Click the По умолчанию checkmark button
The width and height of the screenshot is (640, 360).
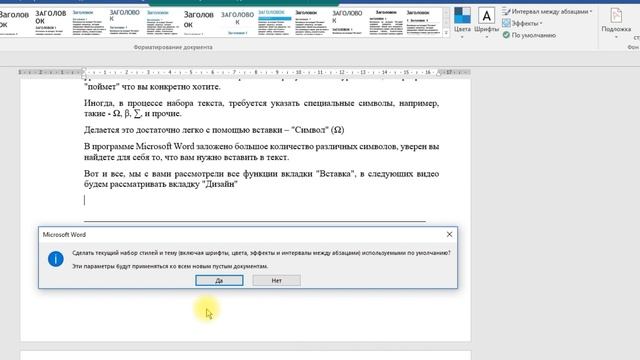tap(529, 35)
